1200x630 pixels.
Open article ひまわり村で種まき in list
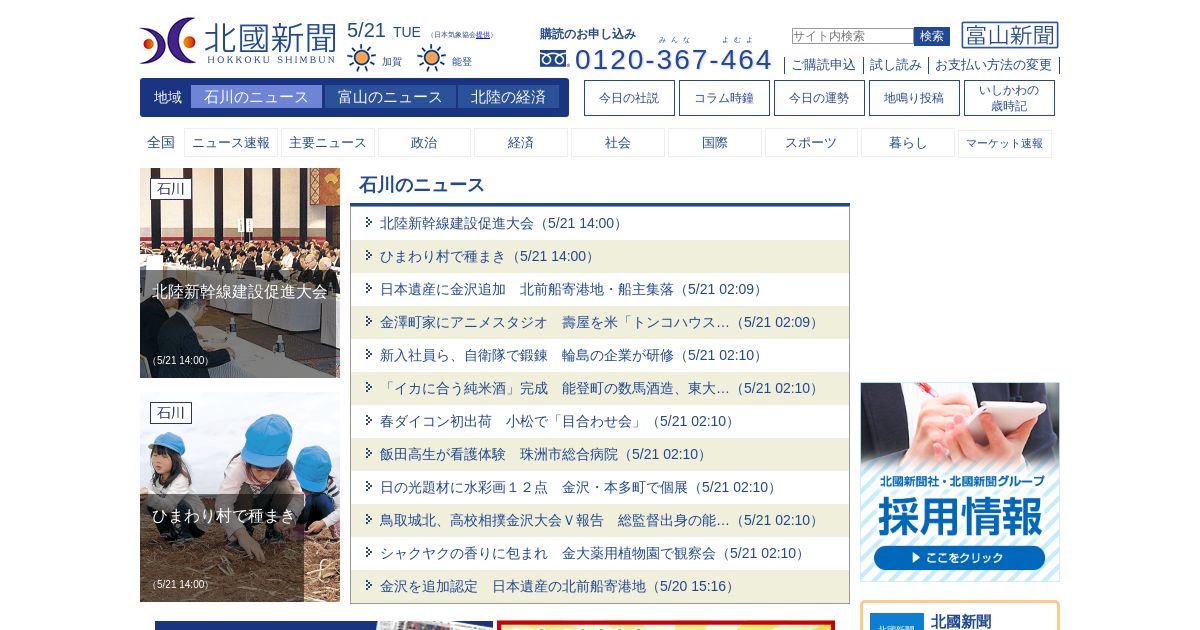pos(600,256)
